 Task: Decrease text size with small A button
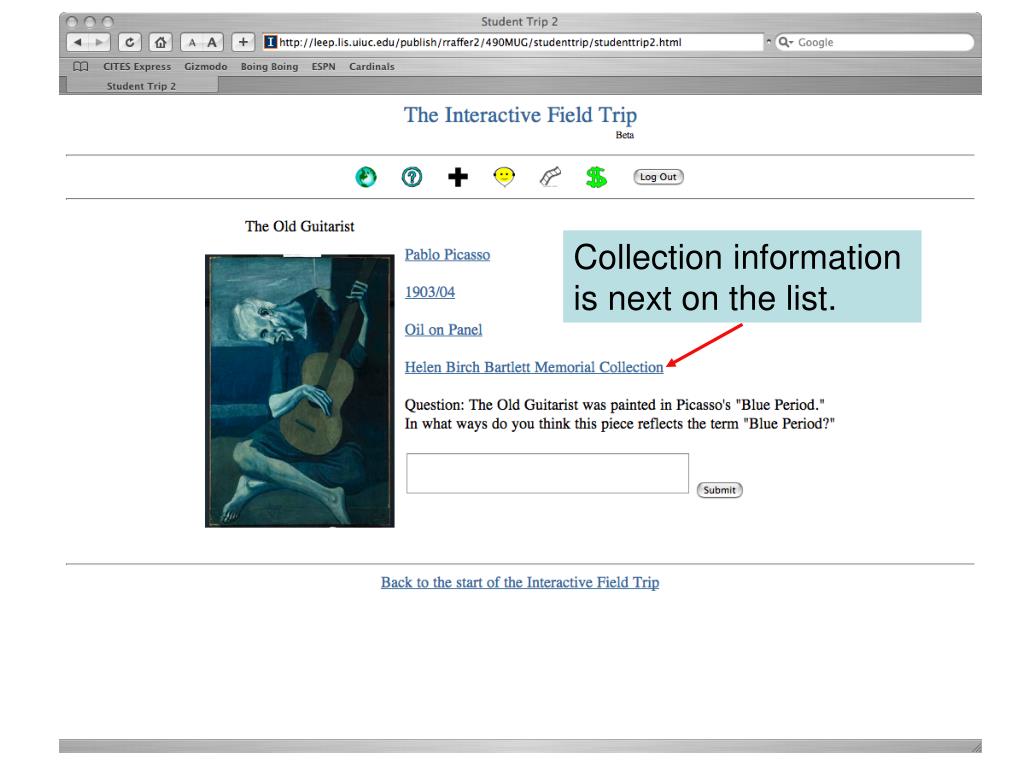[191, 42]
